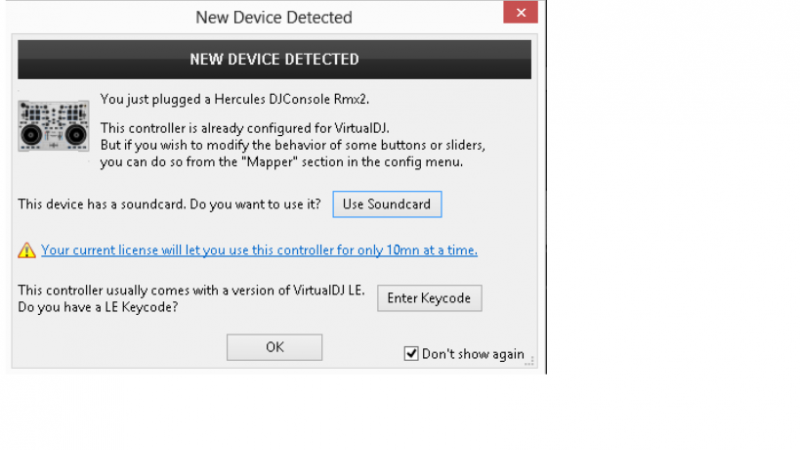Uncheck the Don't show again checkbox
Image resolution: width=800 pixels, height=450 pixels.
pos(411,353)
